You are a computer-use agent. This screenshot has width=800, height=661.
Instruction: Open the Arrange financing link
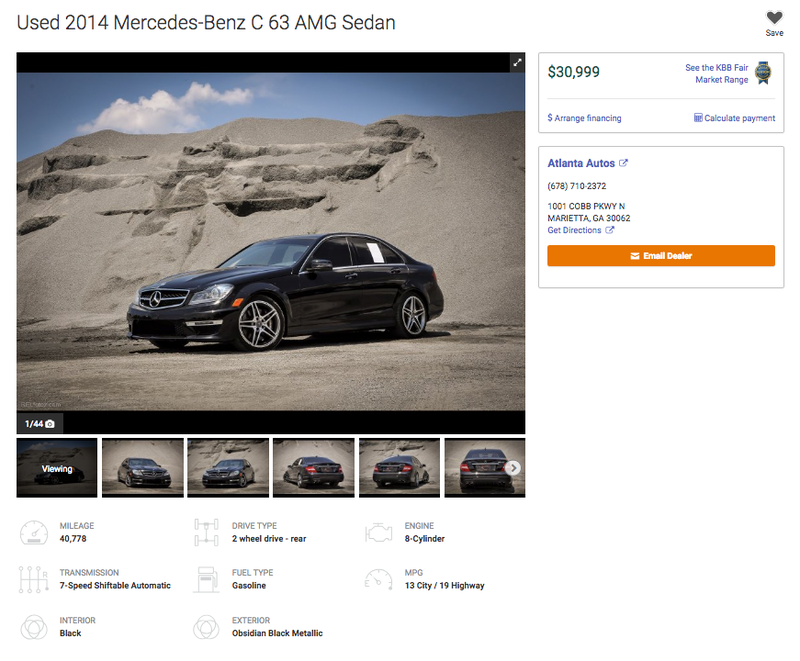click(584, 118)
